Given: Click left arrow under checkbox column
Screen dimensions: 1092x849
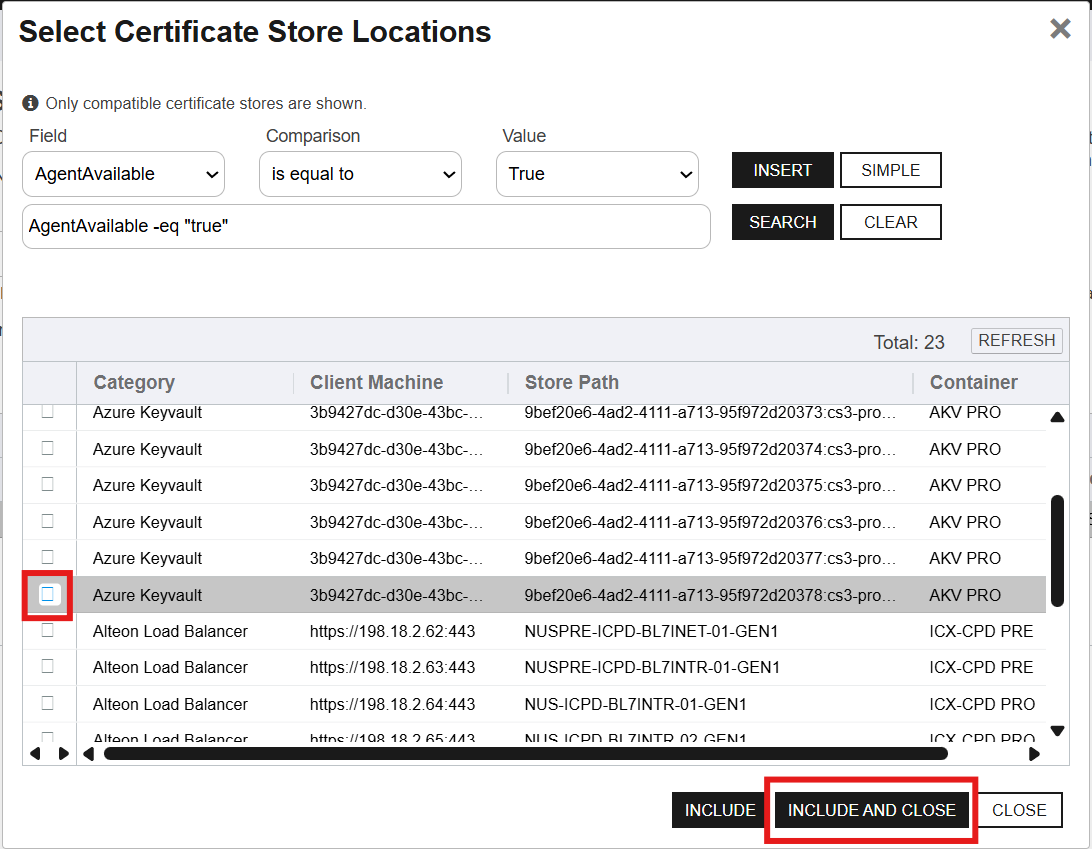Looking at the screenshot, I should tap(35, 754).
